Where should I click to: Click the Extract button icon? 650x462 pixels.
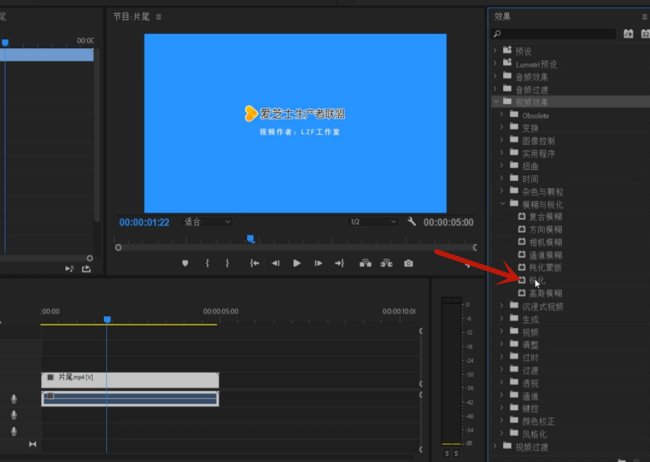(385, 264)
